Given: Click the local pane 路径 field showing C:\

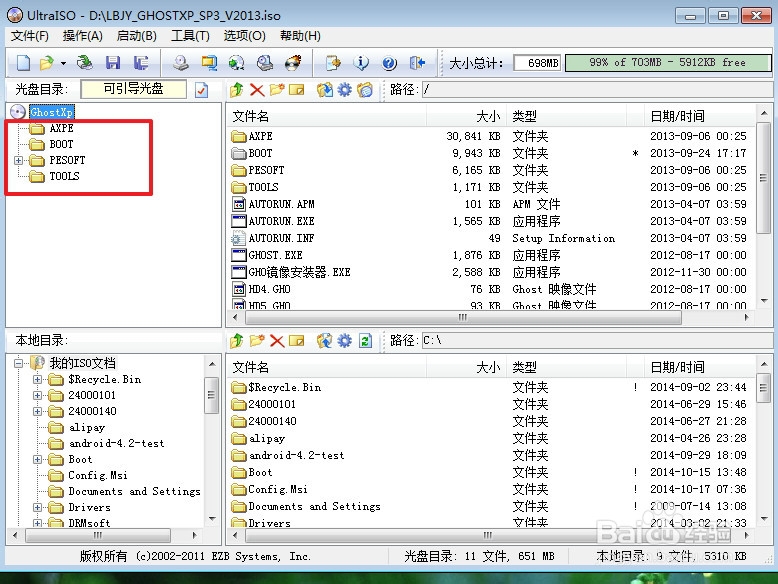Looking at the screenshot, I should (x=597, y=341).
